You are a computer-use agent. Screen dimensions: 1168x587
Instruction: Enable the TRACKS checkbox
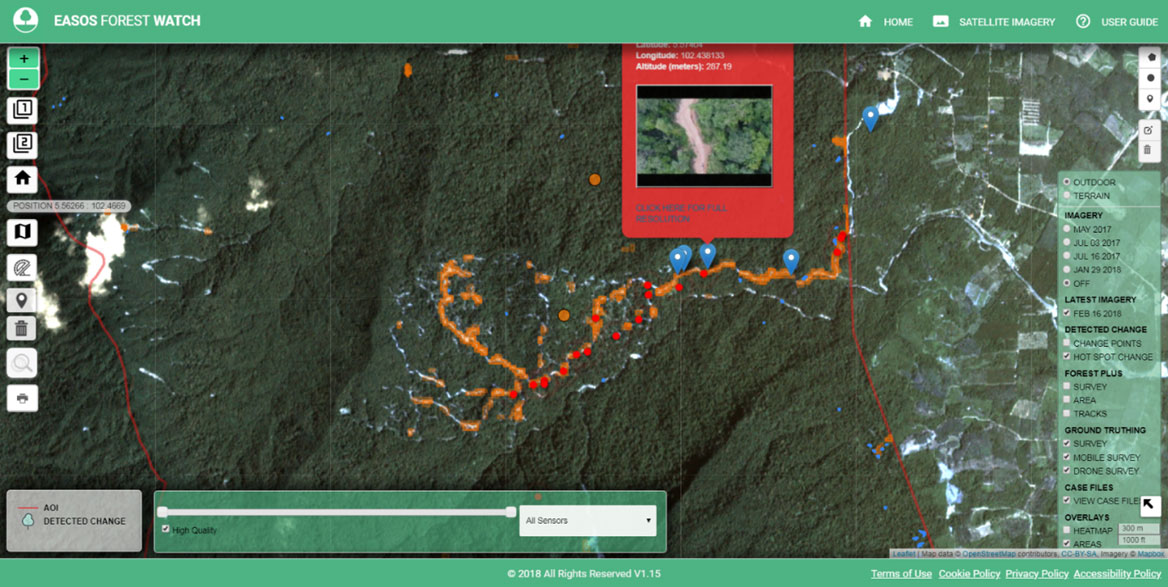(x=1067, y=413)
